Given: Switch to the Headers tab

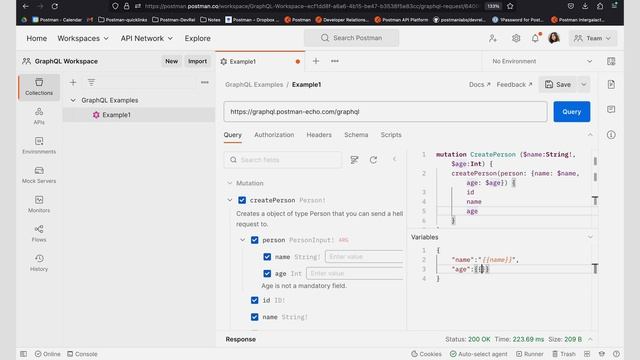Looking at the screenshot, I should click(319, 135).
